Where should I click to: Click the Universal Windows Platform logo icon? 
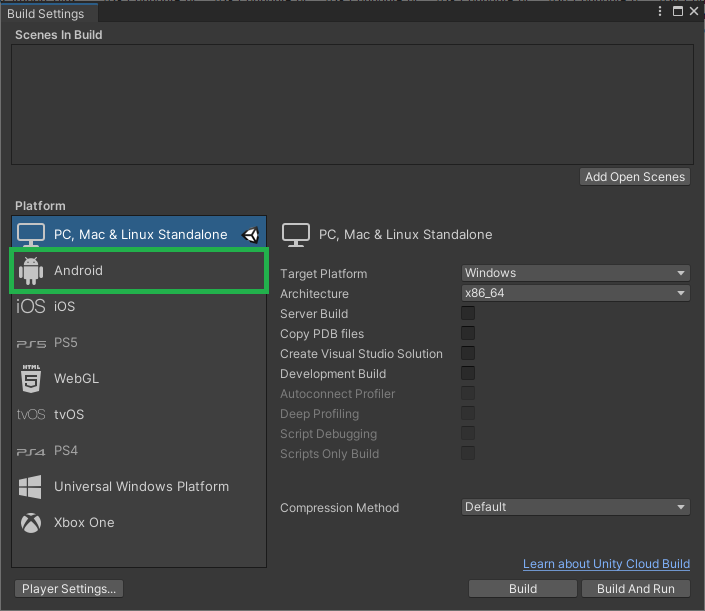30,486
